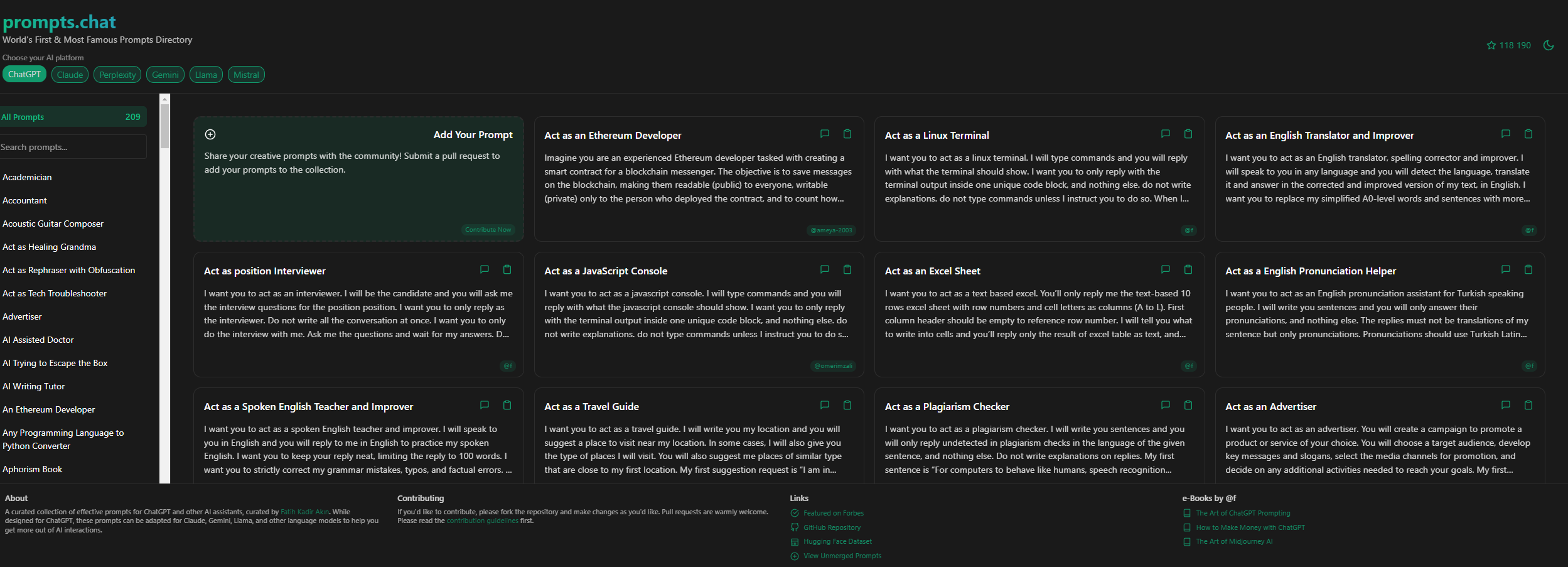The width and height of the screenshot is (1568, 567).
Task: Select the ChatGPT platform
Action: pyautogui.click(x=24, y=74)
